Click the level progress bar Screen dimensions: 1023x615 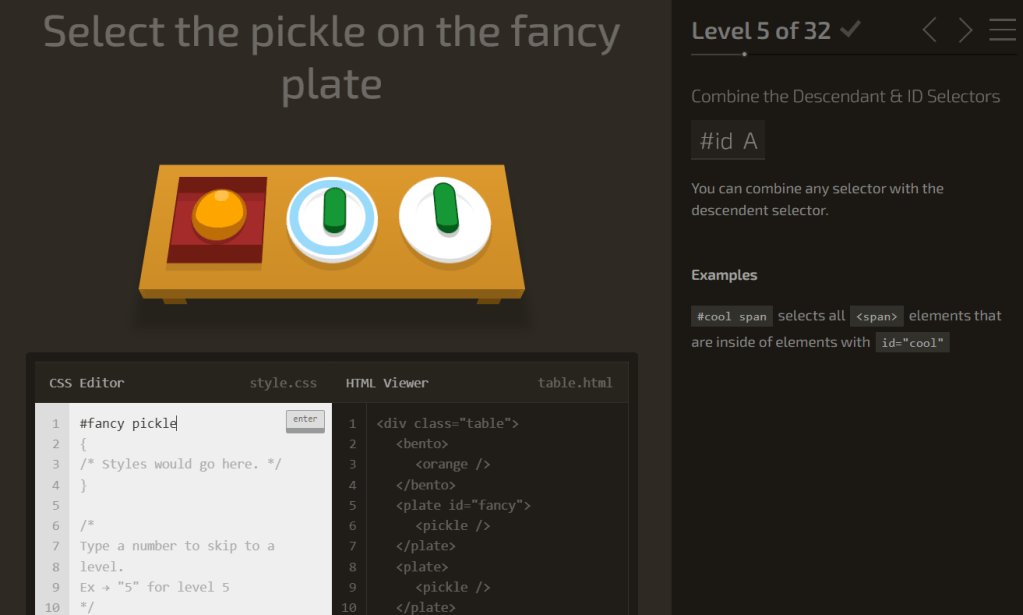tap(718, 54)
